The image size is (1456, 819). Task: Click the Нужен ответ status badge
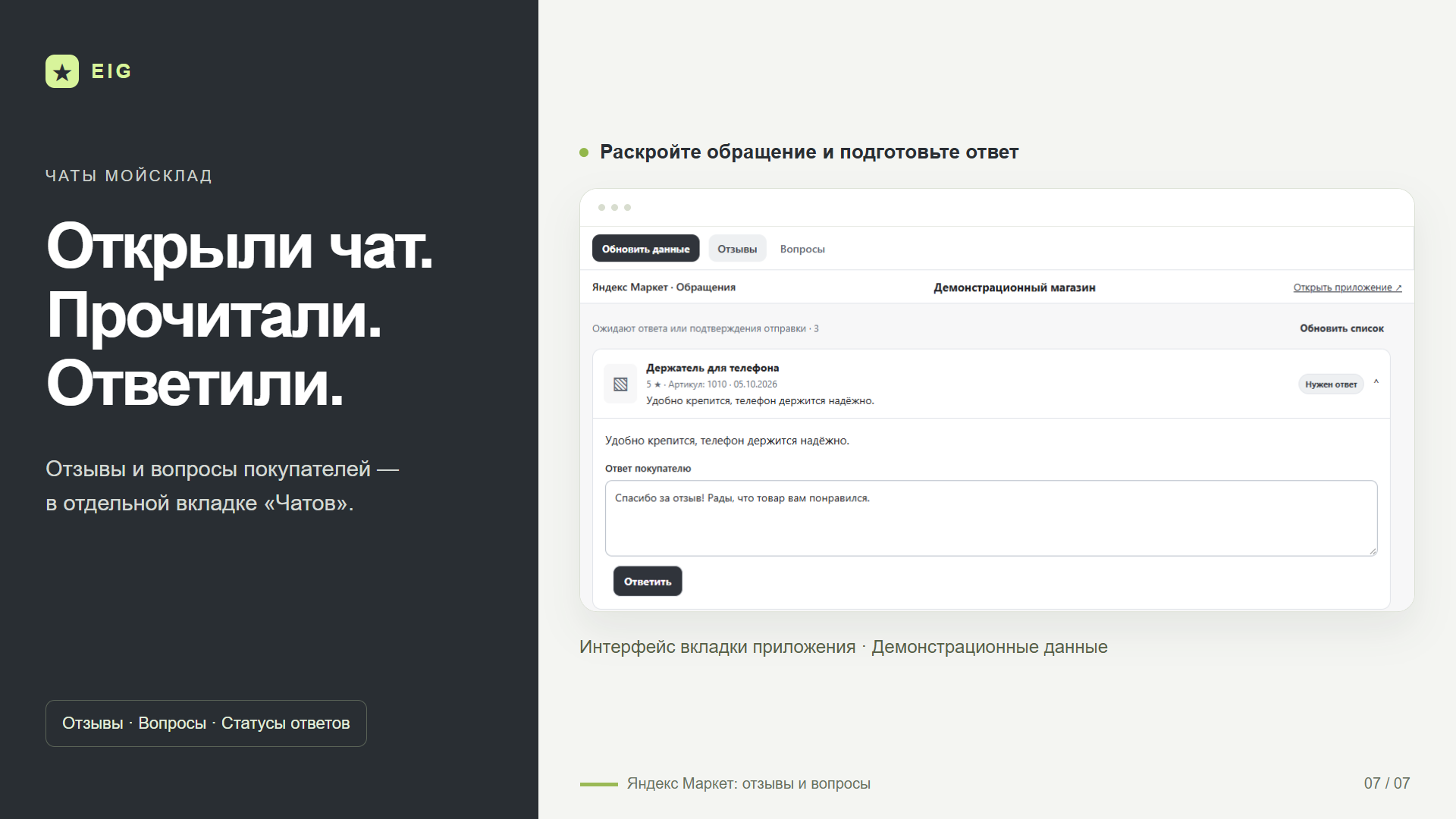coord(1331,384)
